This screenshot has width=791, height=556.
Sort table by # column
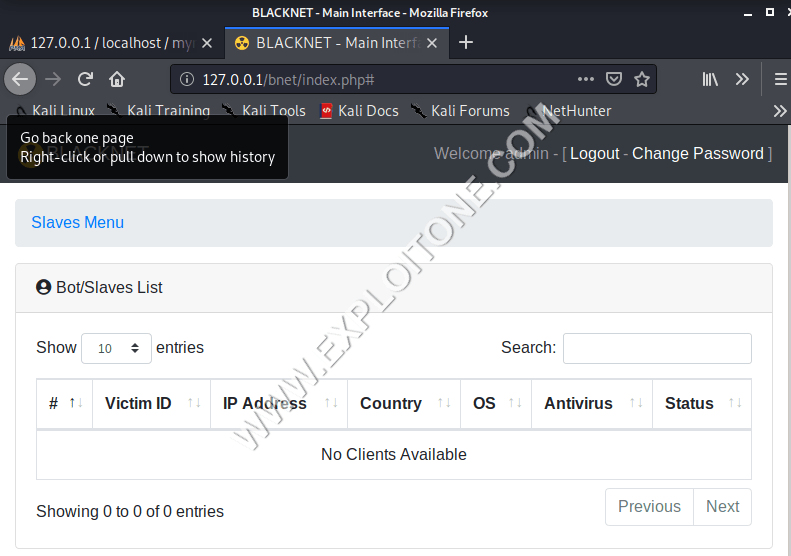[x=65, y=404]
